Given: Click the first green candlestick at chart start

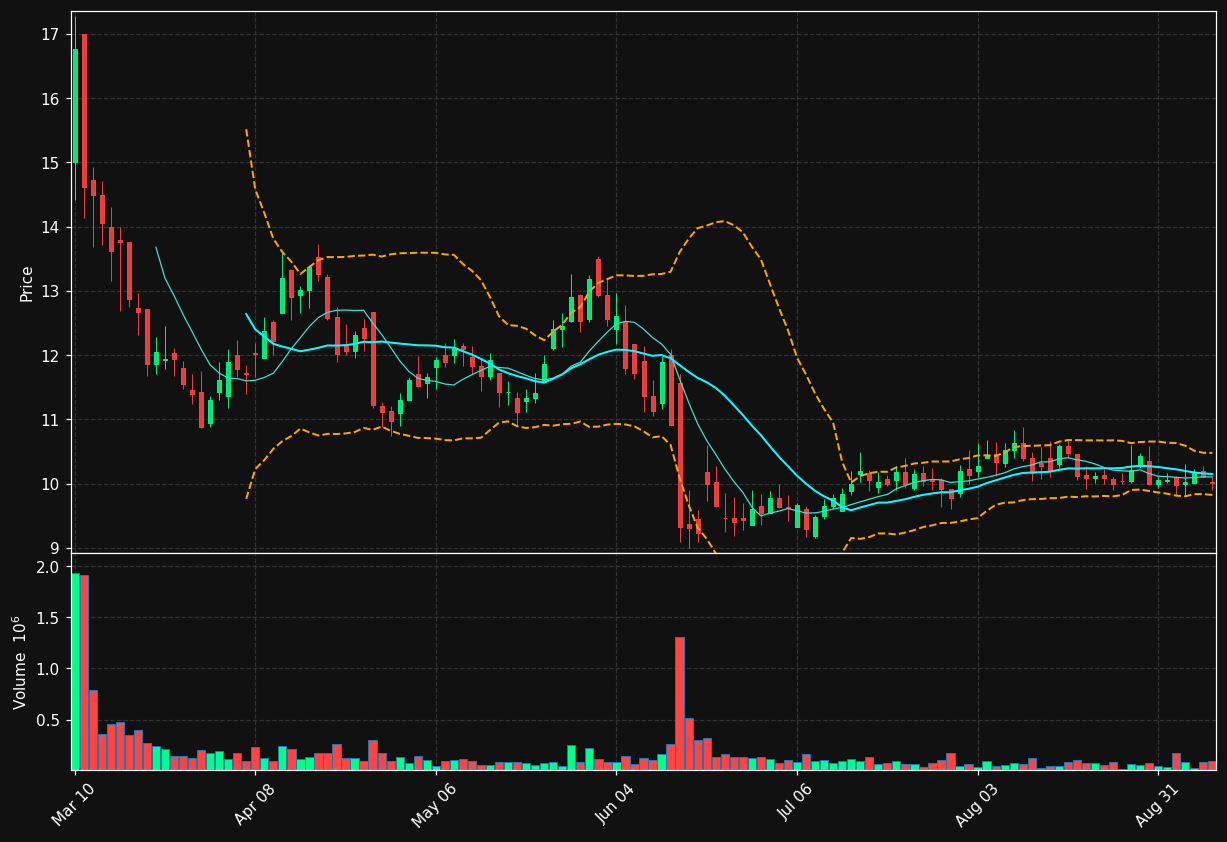Looking at the screenshot, I should (x=75, y=105).
